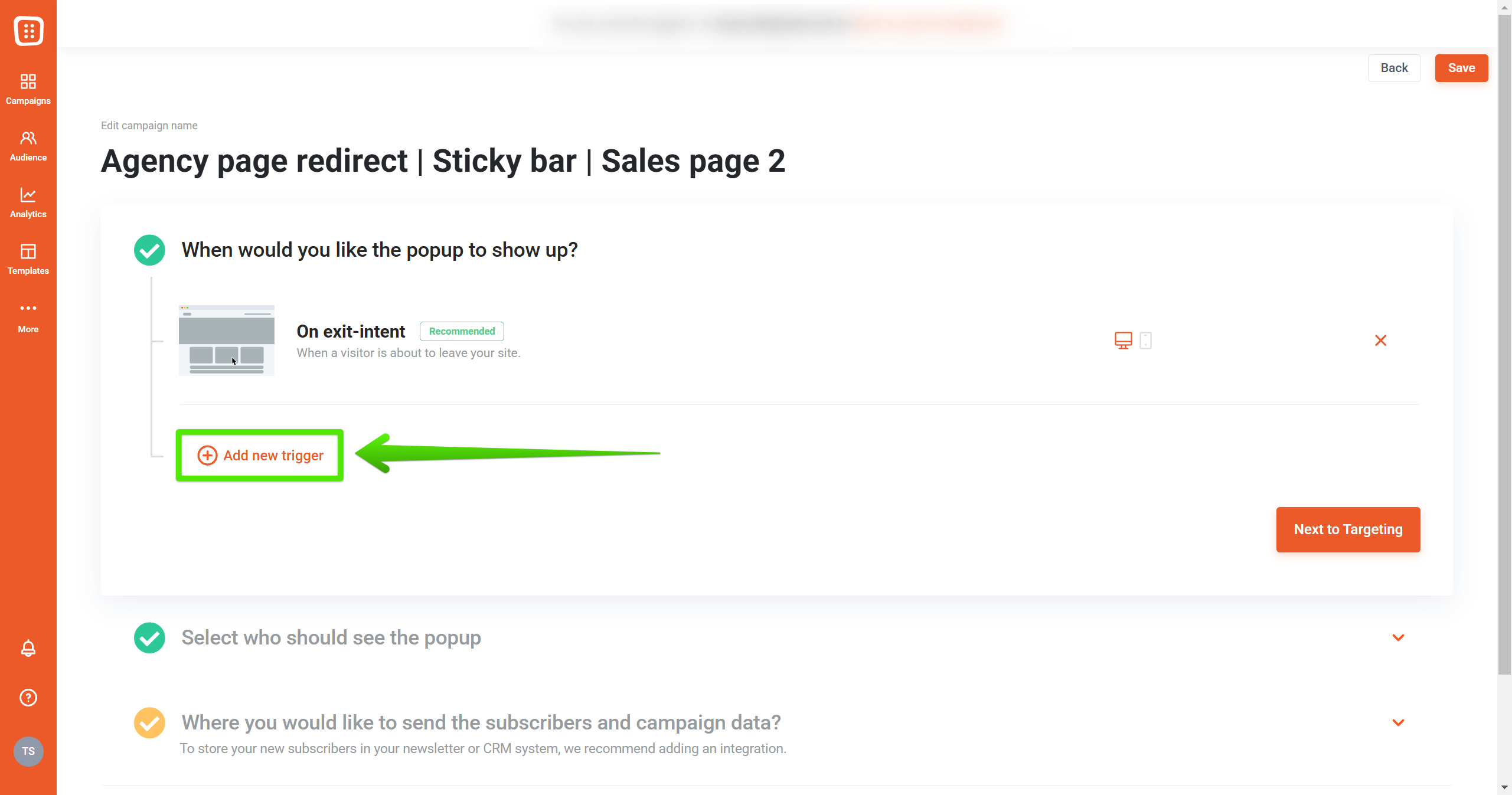This screenshot has height=795, width=1512.
Task: Open the help question mark icon
Action: (x=28, y=698)
